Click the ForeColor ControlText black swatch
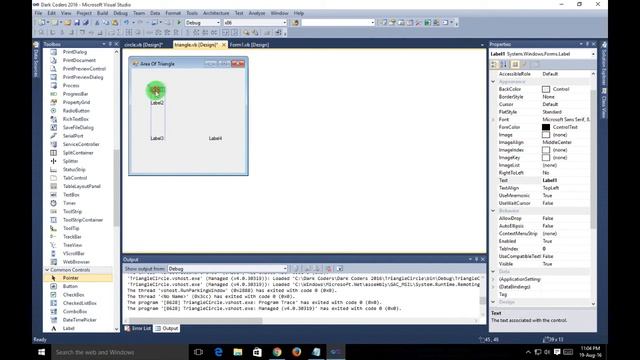Screen dimensions: 640x360 [x=546, y=127]
